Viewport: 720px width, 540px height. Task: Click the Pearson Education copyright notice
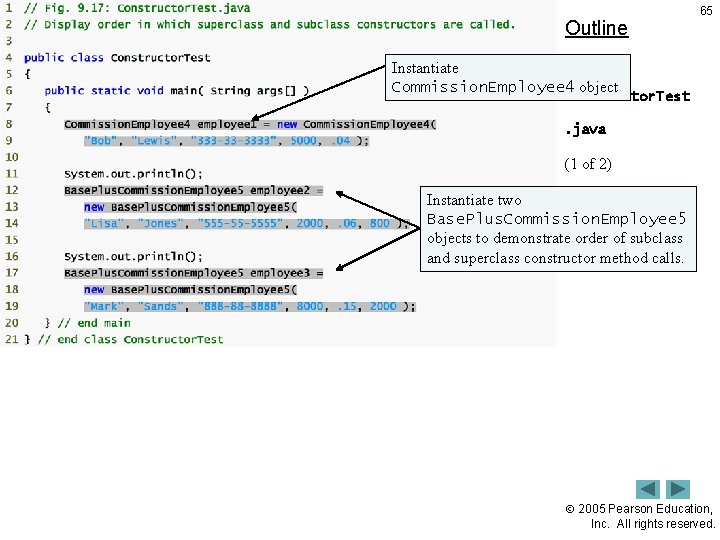tap(640, 516)
